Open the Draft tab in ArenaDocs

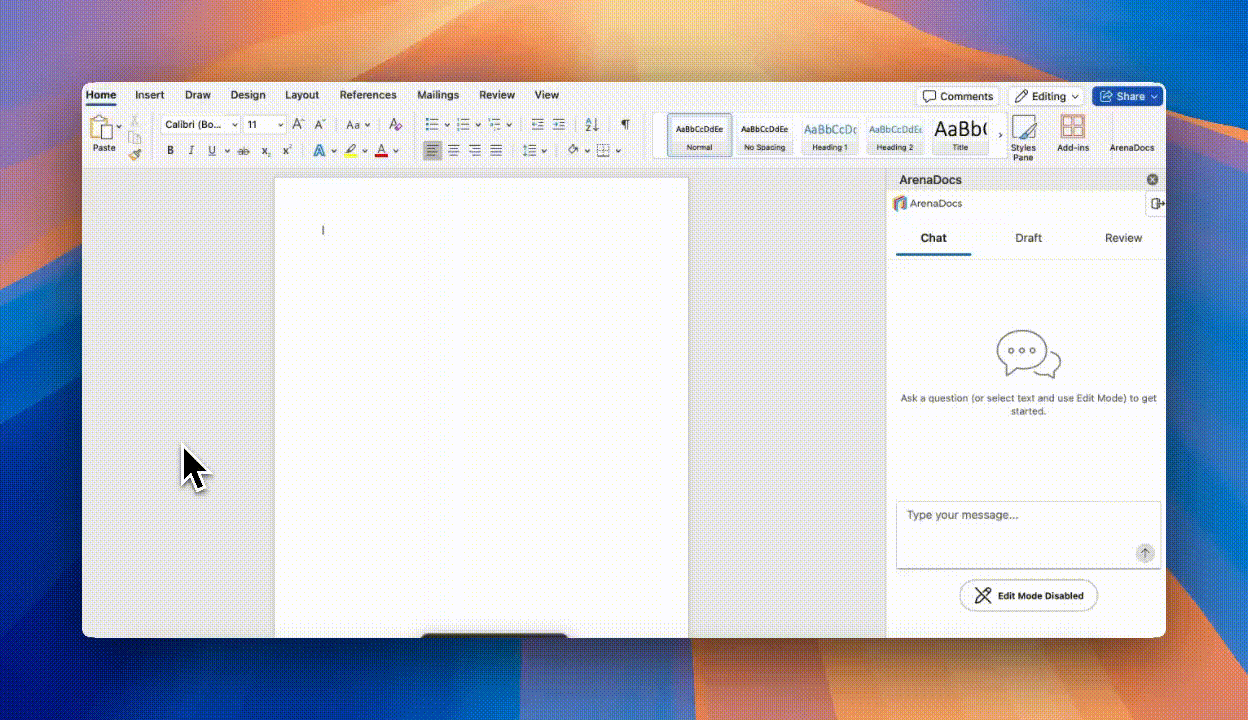coord(1028,238)
